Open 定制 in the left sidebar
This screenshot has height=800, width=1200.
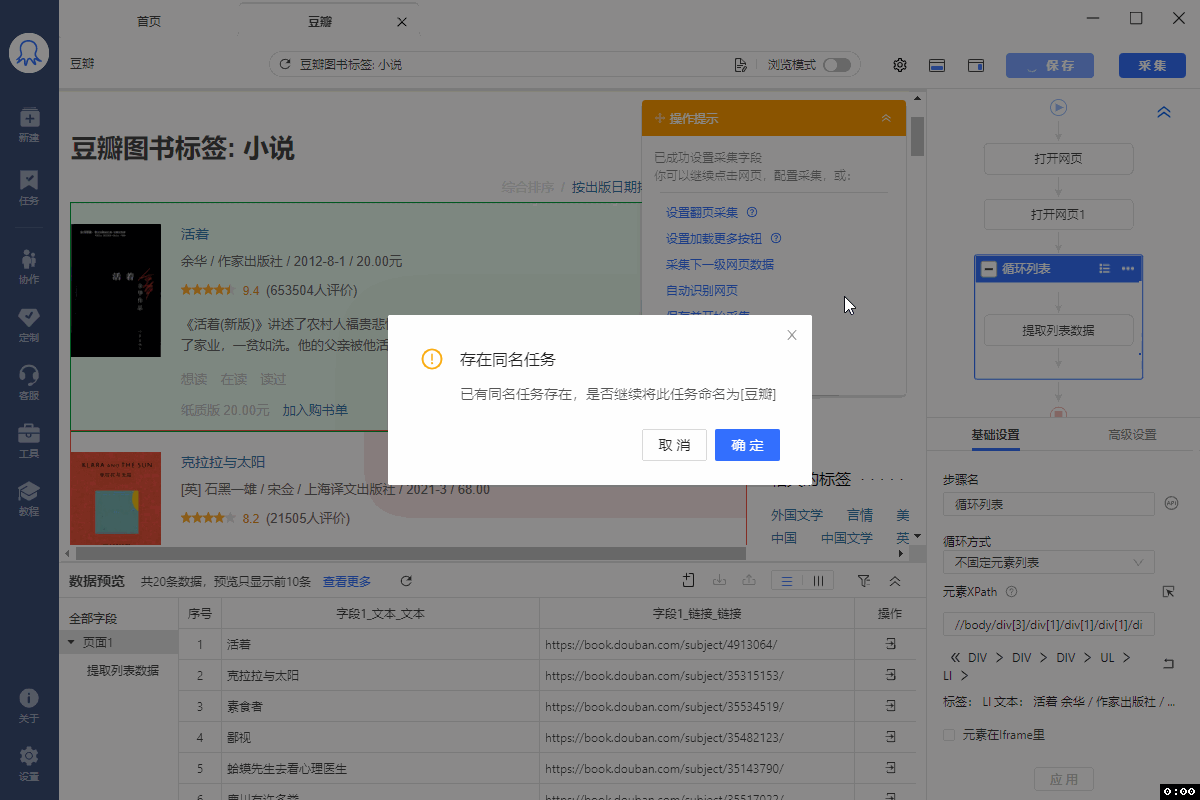click(x=29, y=325)
